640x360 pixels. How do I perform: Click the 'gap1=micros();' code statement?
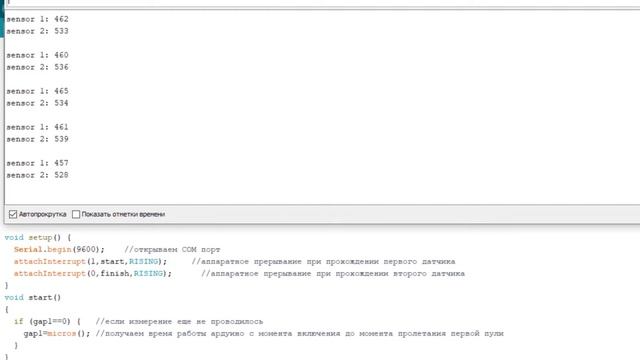[57, 333]
